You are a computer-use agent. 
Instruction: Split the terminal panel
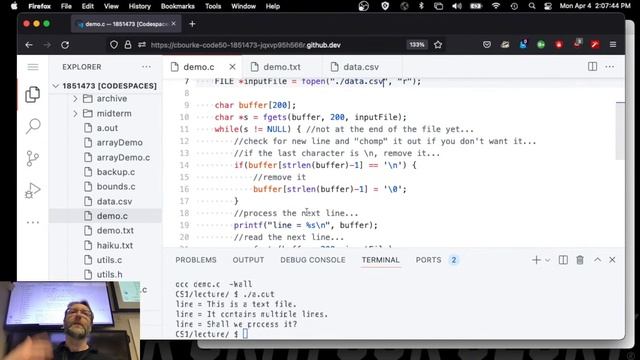tap(563, 260)
